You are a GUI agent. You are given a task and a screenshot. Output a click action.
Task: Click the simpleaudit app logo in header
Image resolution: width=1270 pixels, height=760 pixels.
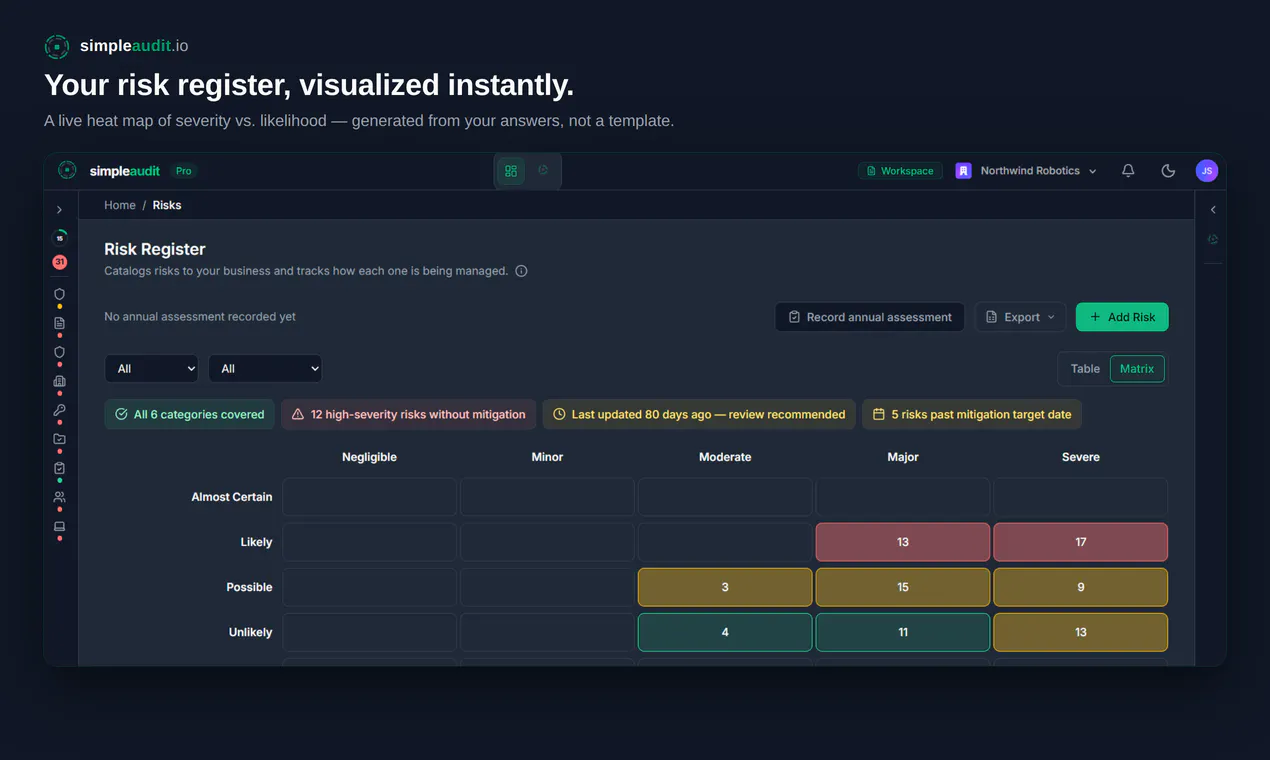[110, 171]
